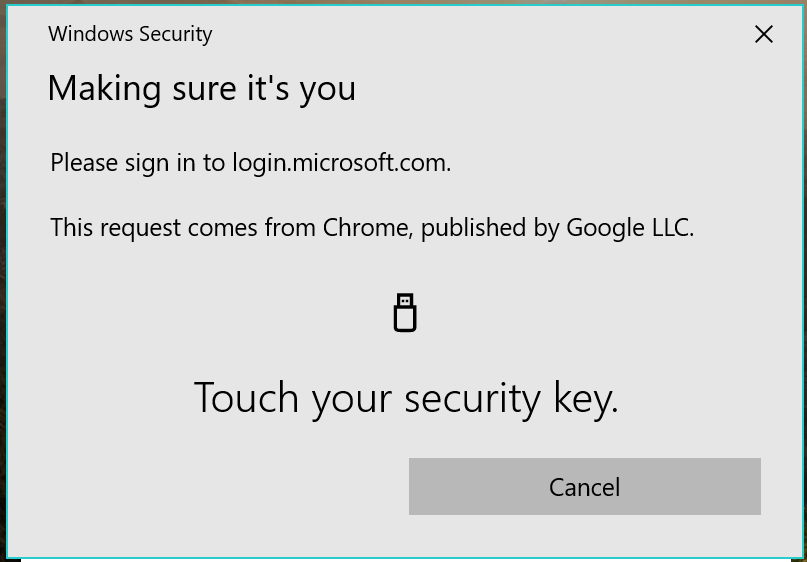The image size is (807, 562).
Task: Click the word "Chrome" in the request line
Action: [365, 228]
